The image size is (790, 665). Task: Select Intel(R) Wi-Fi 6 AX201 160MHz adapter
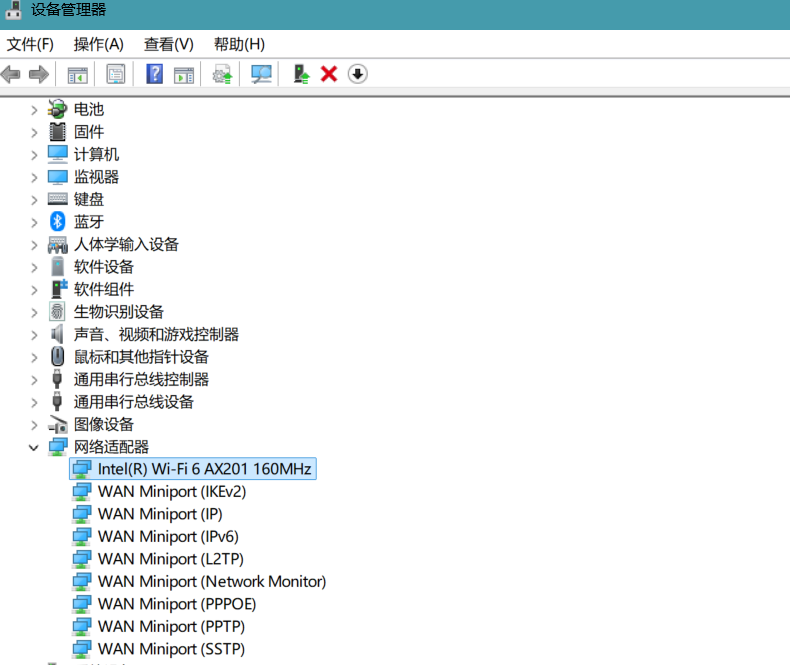(x=204, y=469)
